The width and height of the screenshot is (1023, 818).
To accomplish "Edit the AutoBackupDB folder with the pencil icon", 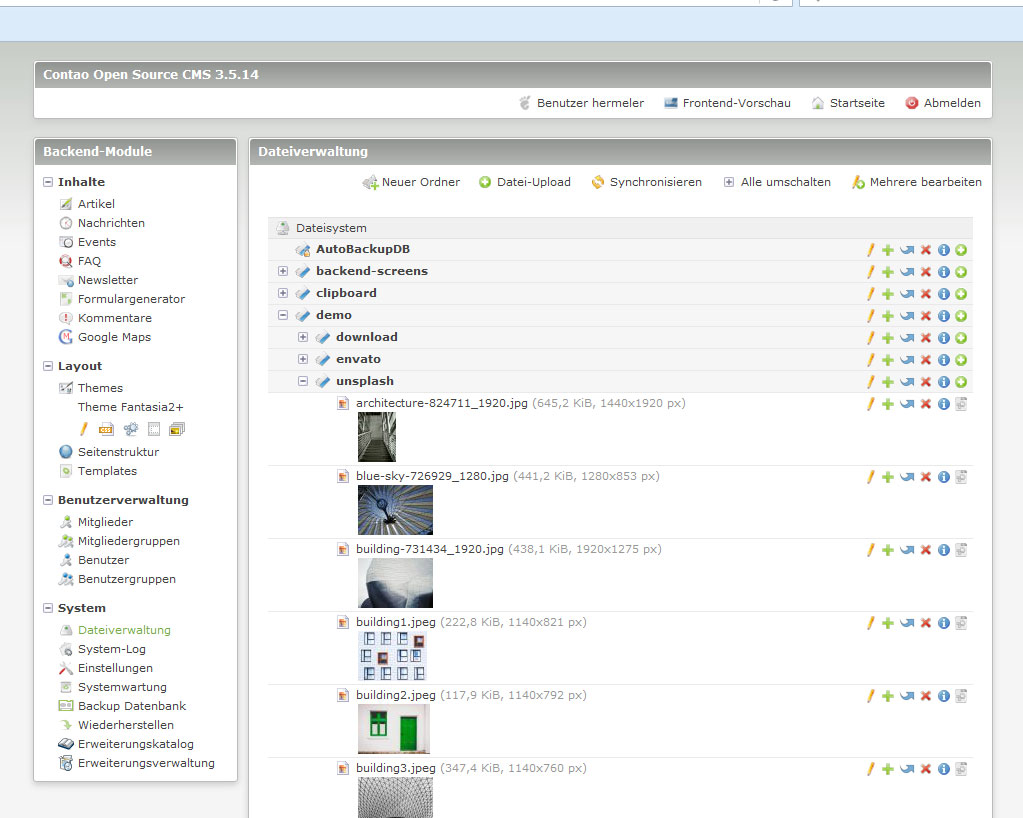I will pos(870,250).
